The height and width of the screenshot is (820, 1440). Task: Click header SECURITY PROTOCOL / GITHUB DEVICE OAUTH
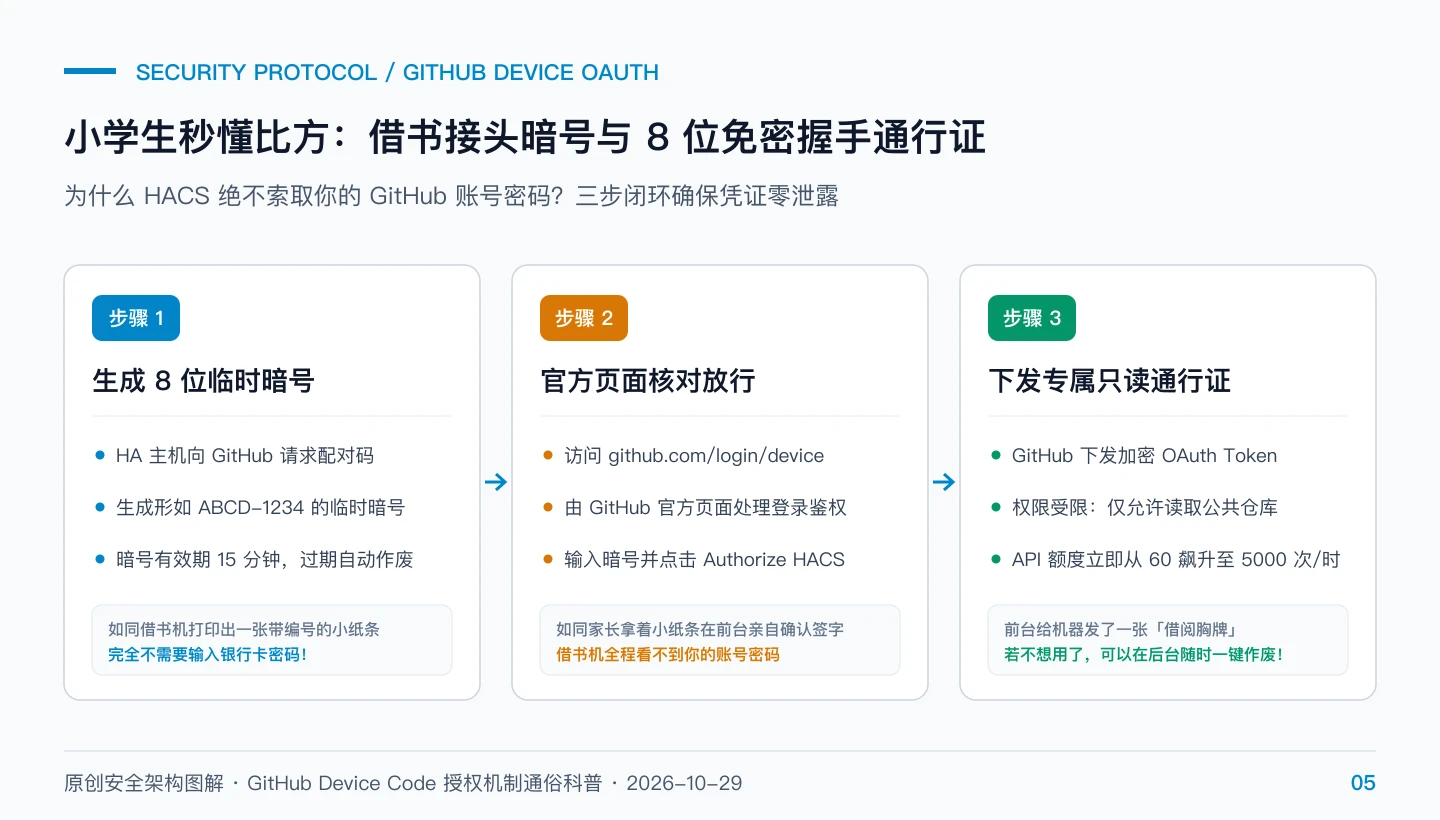pyautogui.click(x=397, y=73)
